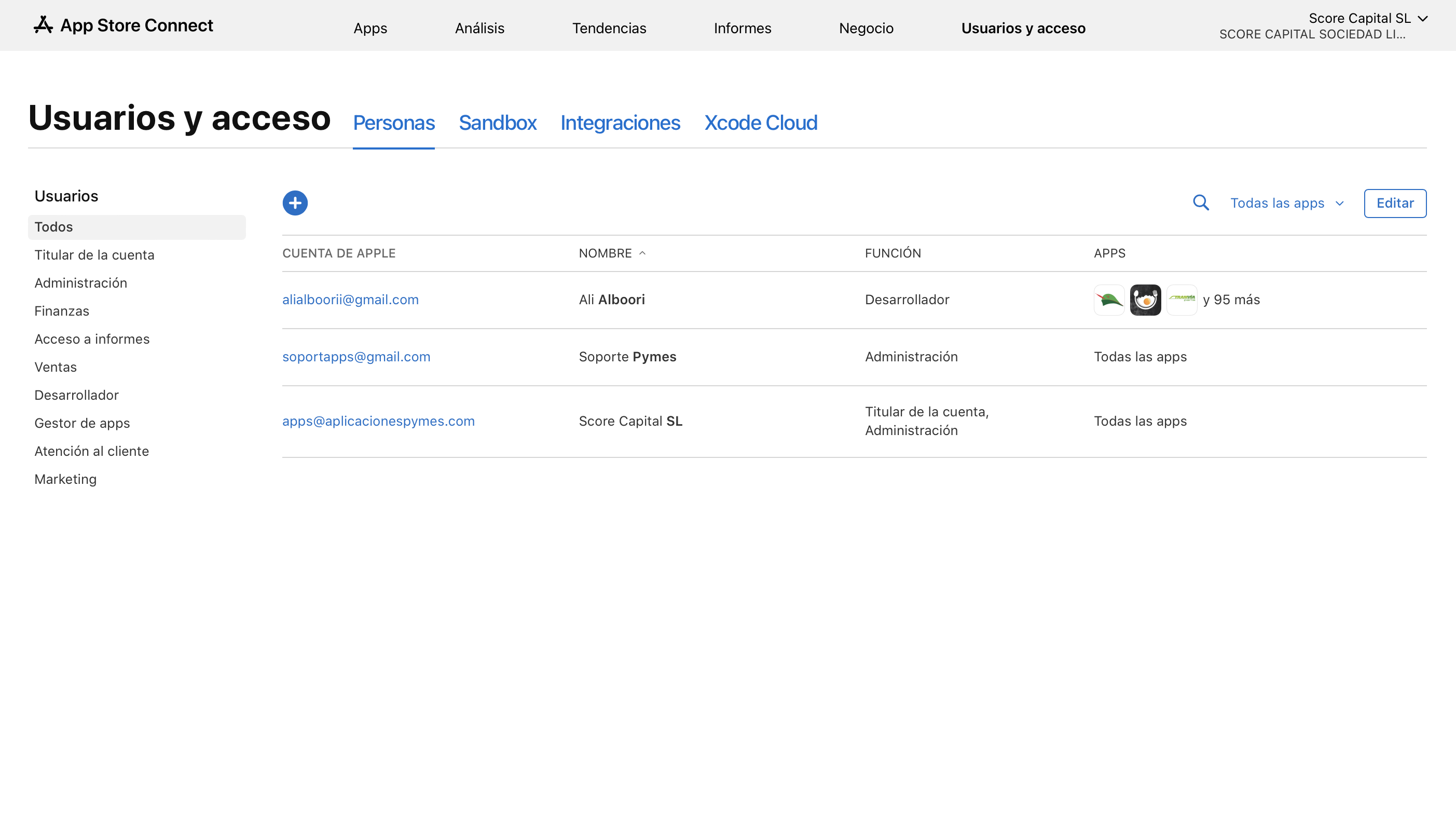Filter sidebar by Desarrollador
The height and width of the screenshot is (813, 1456).
pyautogui.click(x=76, y=395)
